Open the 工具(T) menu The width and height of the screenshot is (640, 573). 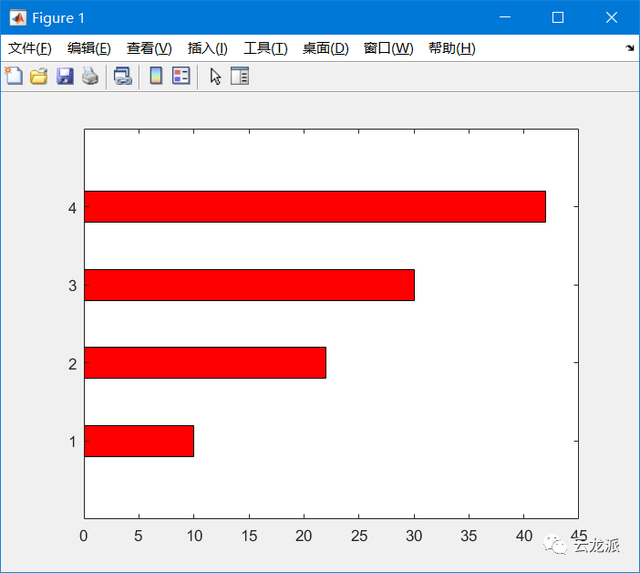pos(265,48)
